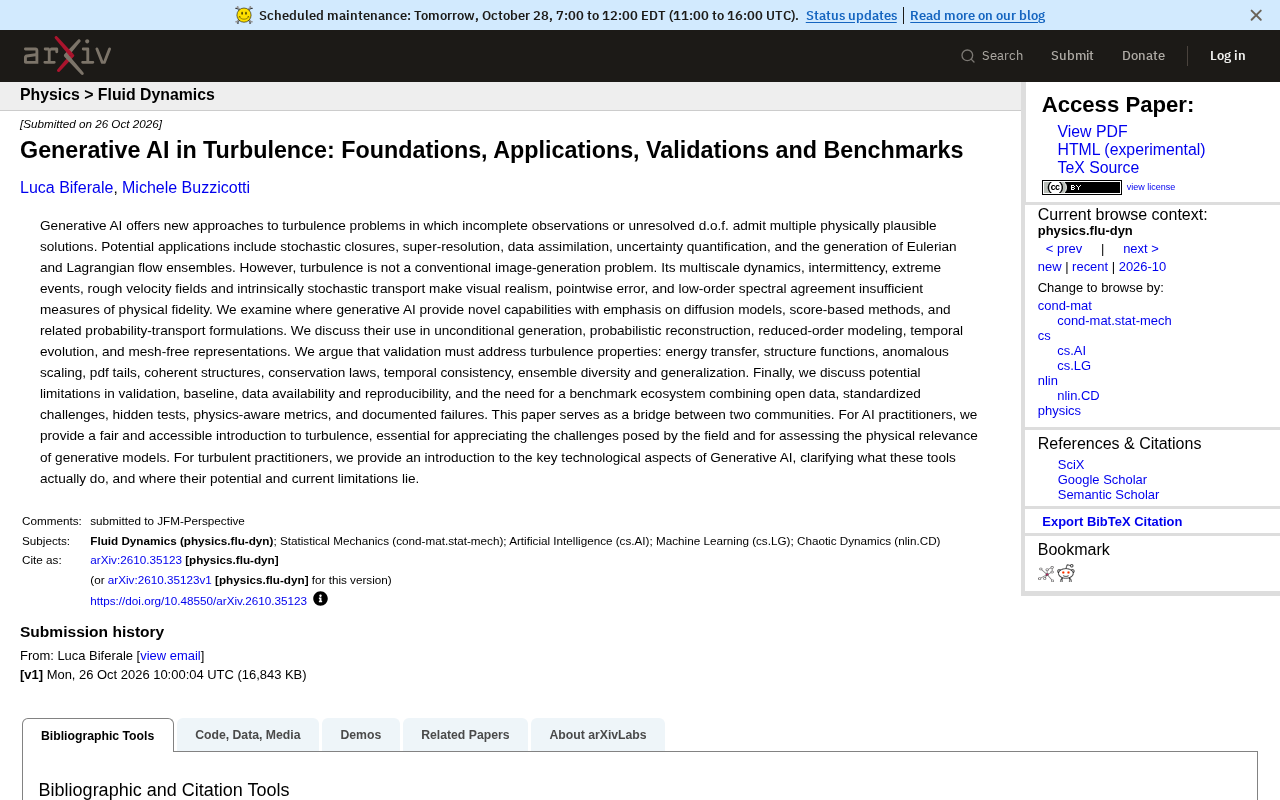Image resolution: width=1280 pixels, height=800 pixels.
Task: Bookmark paper with Reddit icon
Action: coord(1066,573)
